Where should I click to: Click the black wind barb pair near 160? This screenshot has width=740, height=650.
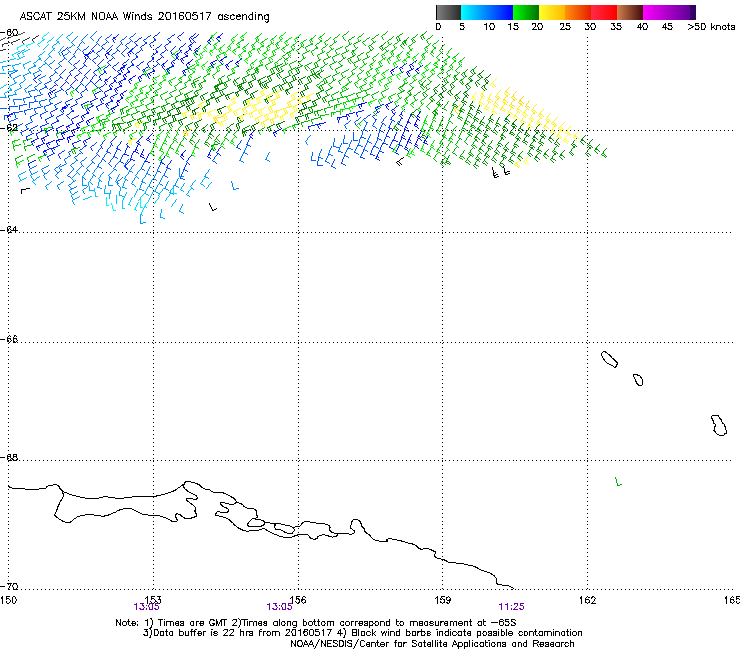pyautogui.click(x=501, y=172)
